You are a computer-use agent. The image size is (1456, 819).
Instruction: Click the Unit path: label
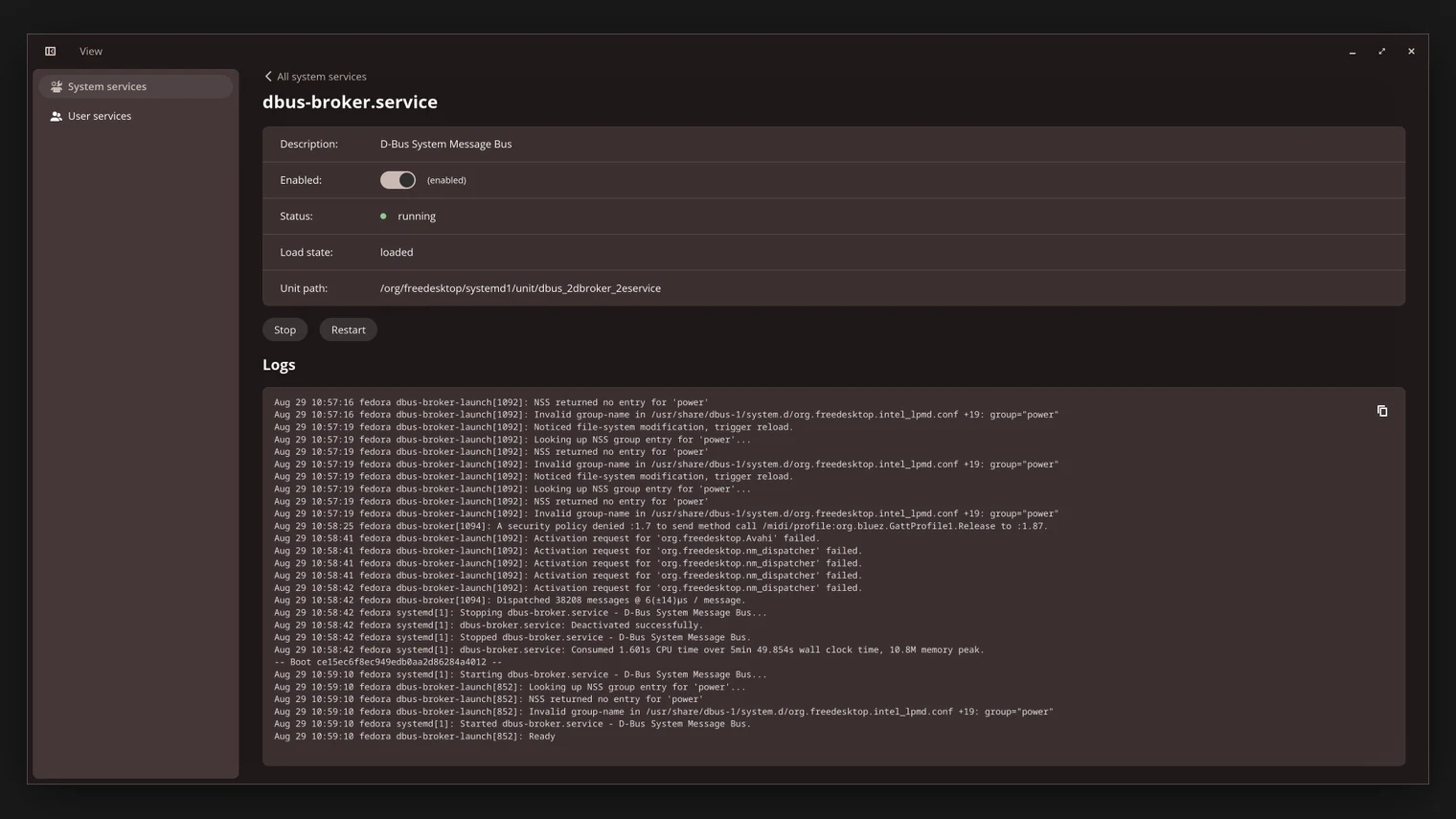coord(304,288)
